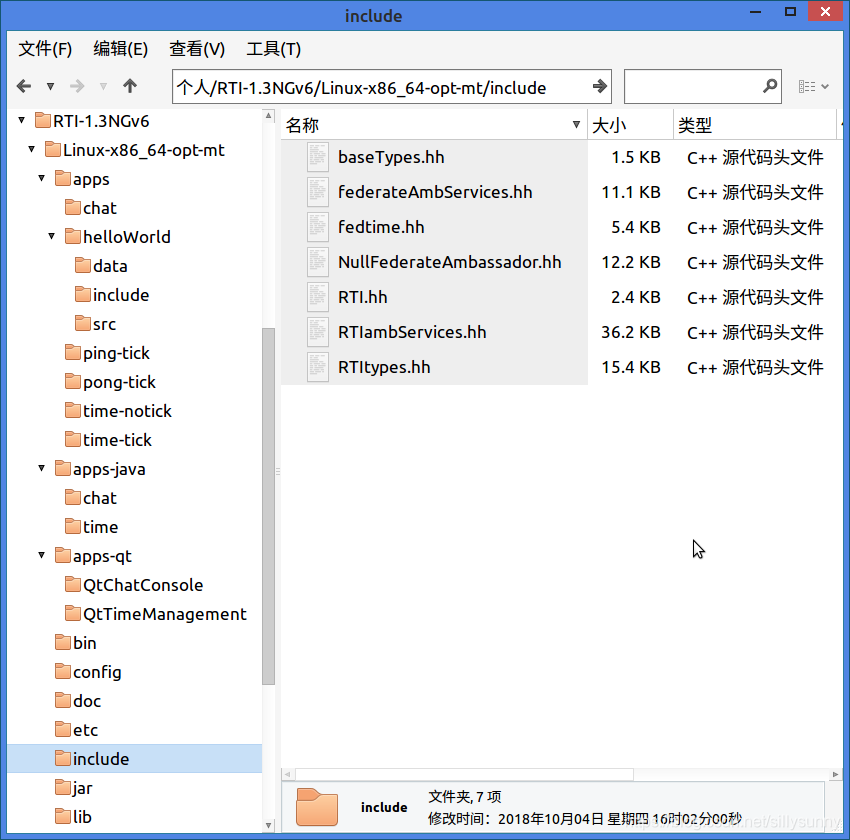Select QtChatConsole folder in tree
The height and width of the screenshot is (840, 850).
point(134,585)
